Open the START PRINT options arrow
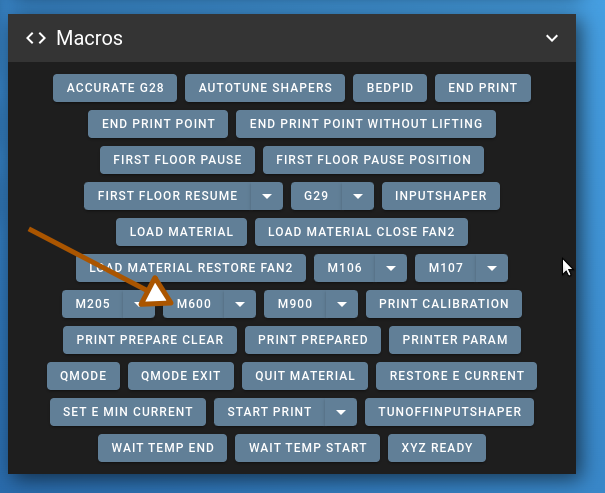The height and width of the screenshot is (493, 605). 340,412
